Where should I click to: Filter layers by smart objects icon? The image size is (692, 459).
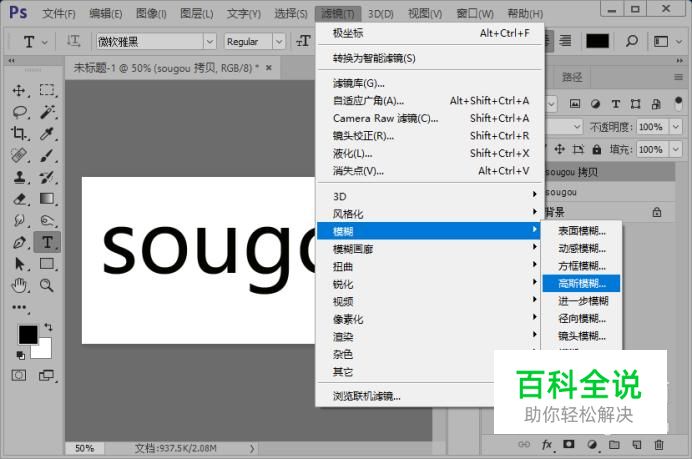[x=656, y=104]
